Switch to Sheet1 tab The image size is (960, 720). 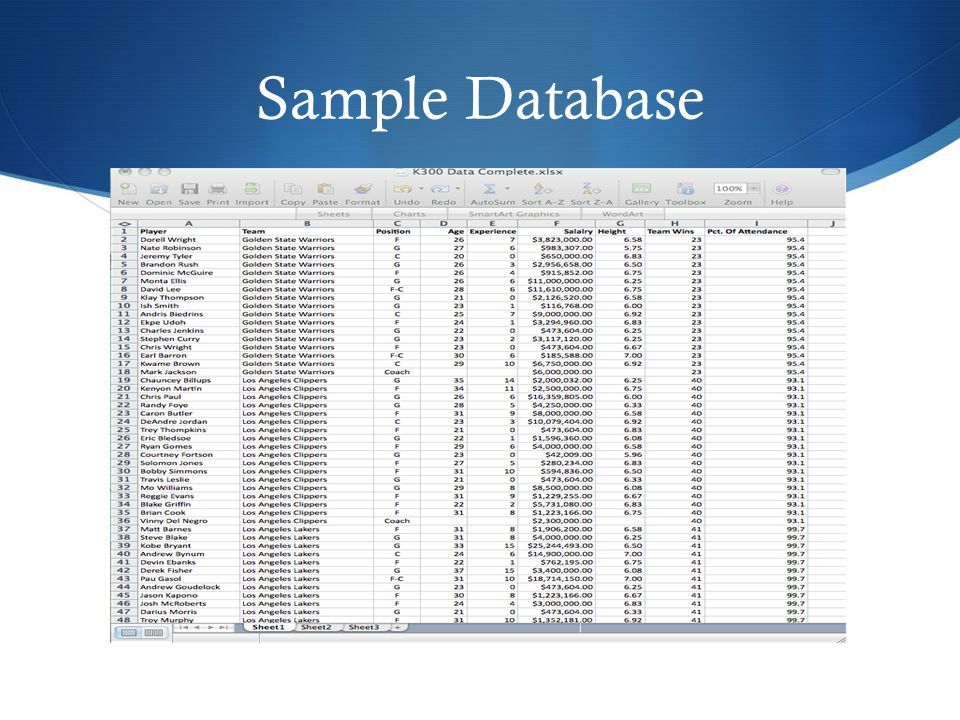click(x=269, y=628)
